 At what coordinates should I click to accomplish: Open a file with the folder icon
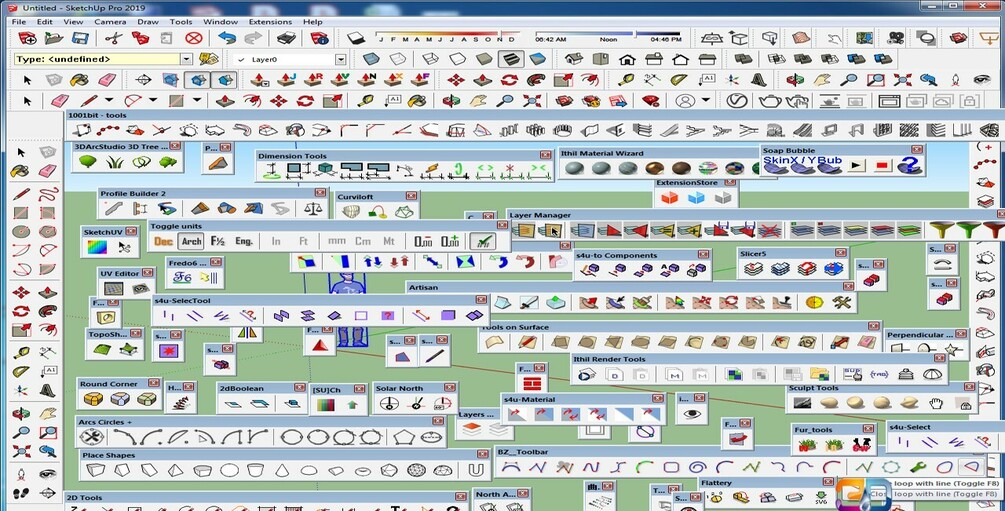coord(54,38)
